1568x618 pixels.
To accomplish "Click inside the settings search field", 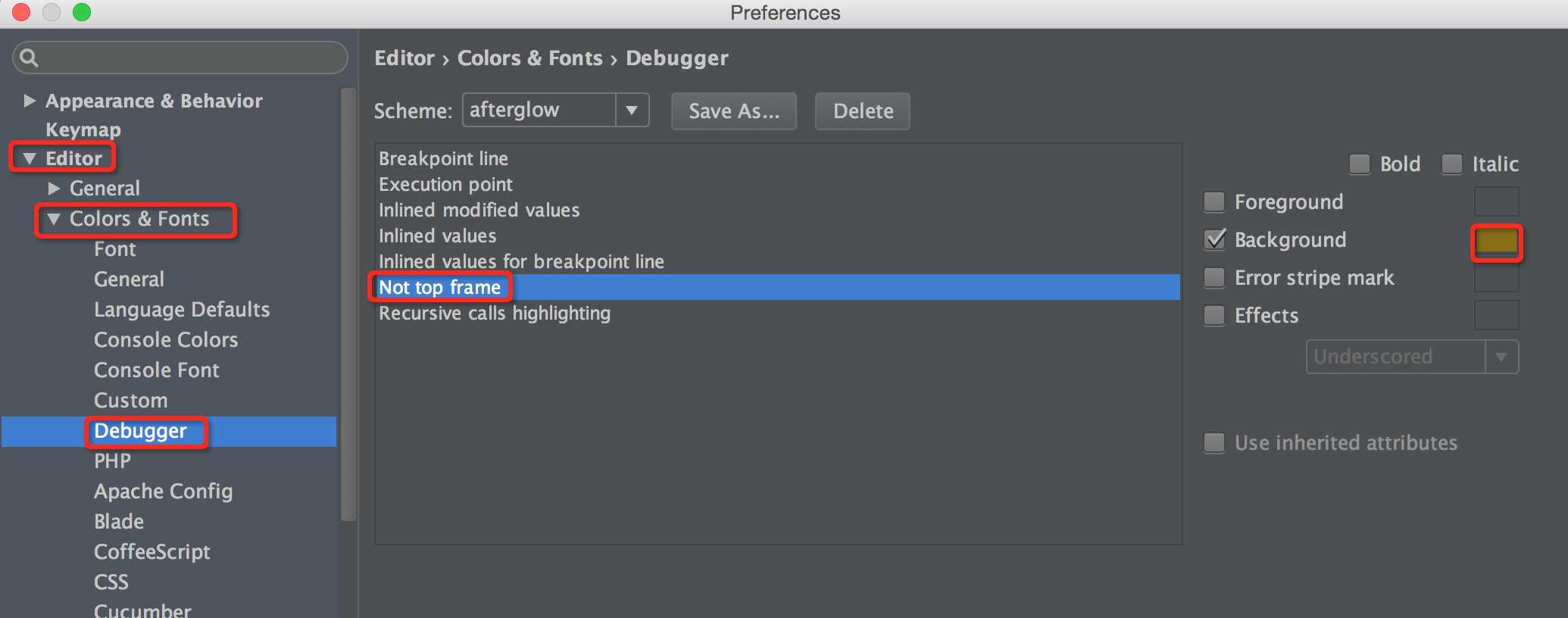I will click(189, 58).
